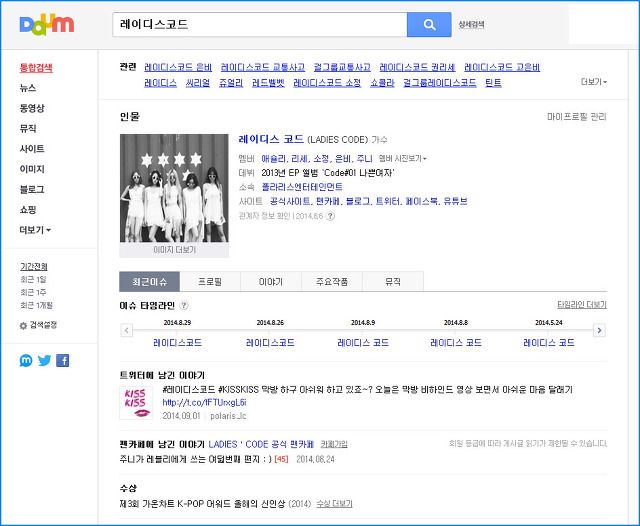
Task: Click the question mark next to 2014.8.6
Action: pyautogui.click(x=331, y=216)
